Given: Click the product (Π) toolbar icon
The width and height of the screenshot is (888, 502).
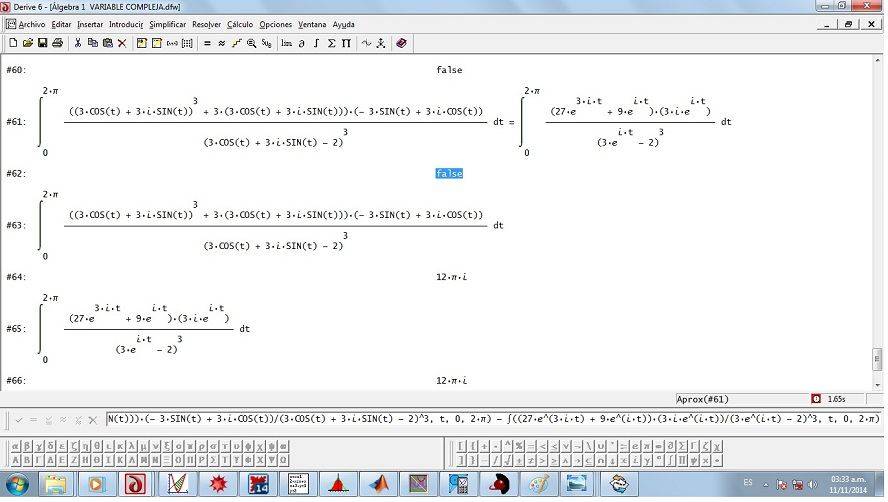Looking at the screenshot, I should [346, 43].
